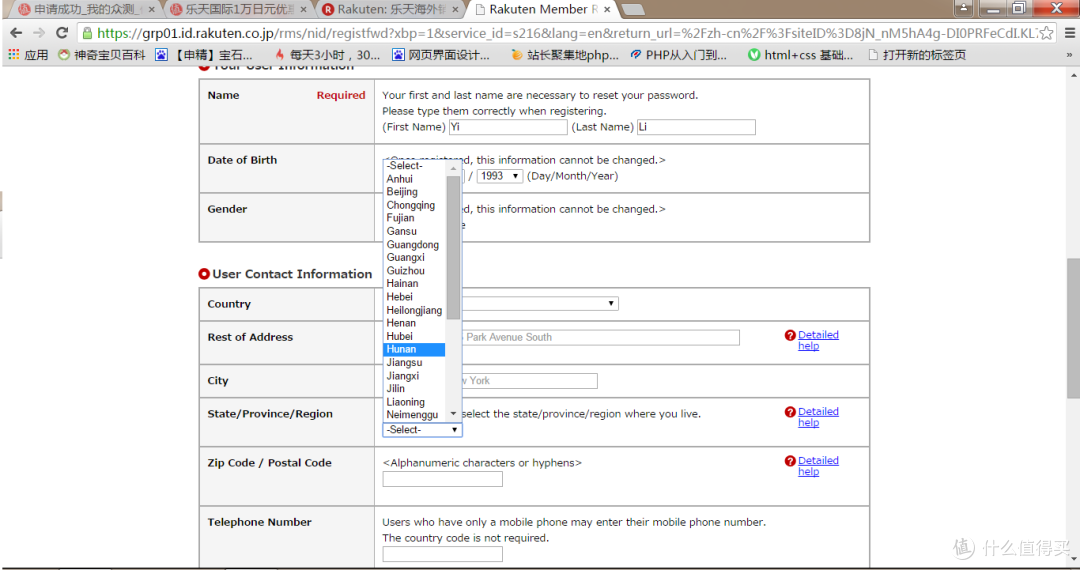Open Detailed help link for Rest of Address
Viewport: 1080px width, 570px height.
coord(818,340)
